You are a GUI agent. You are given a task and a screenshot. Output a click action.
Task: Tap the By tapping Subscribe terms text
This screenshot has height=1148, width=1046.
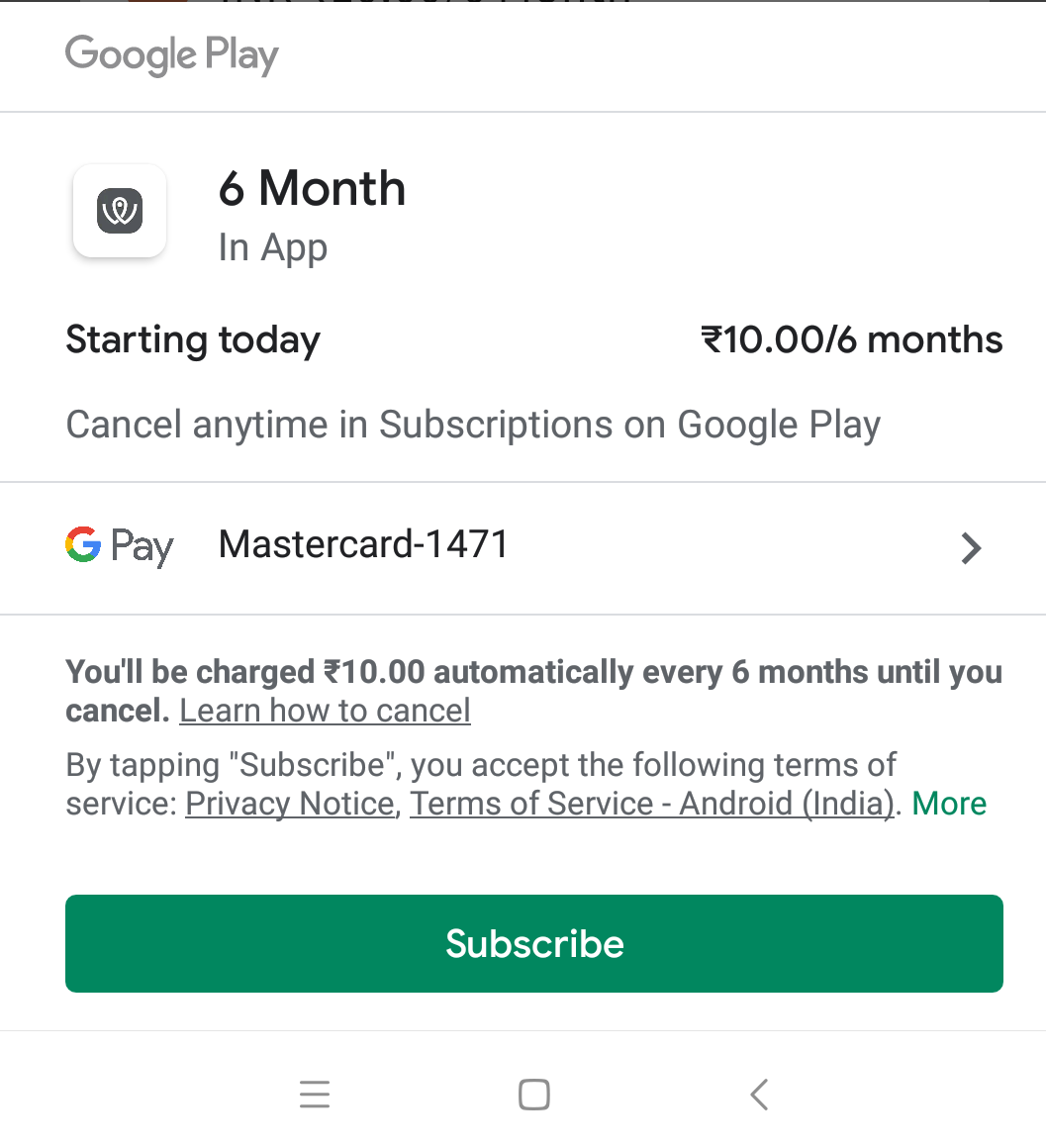coord(480,765)
